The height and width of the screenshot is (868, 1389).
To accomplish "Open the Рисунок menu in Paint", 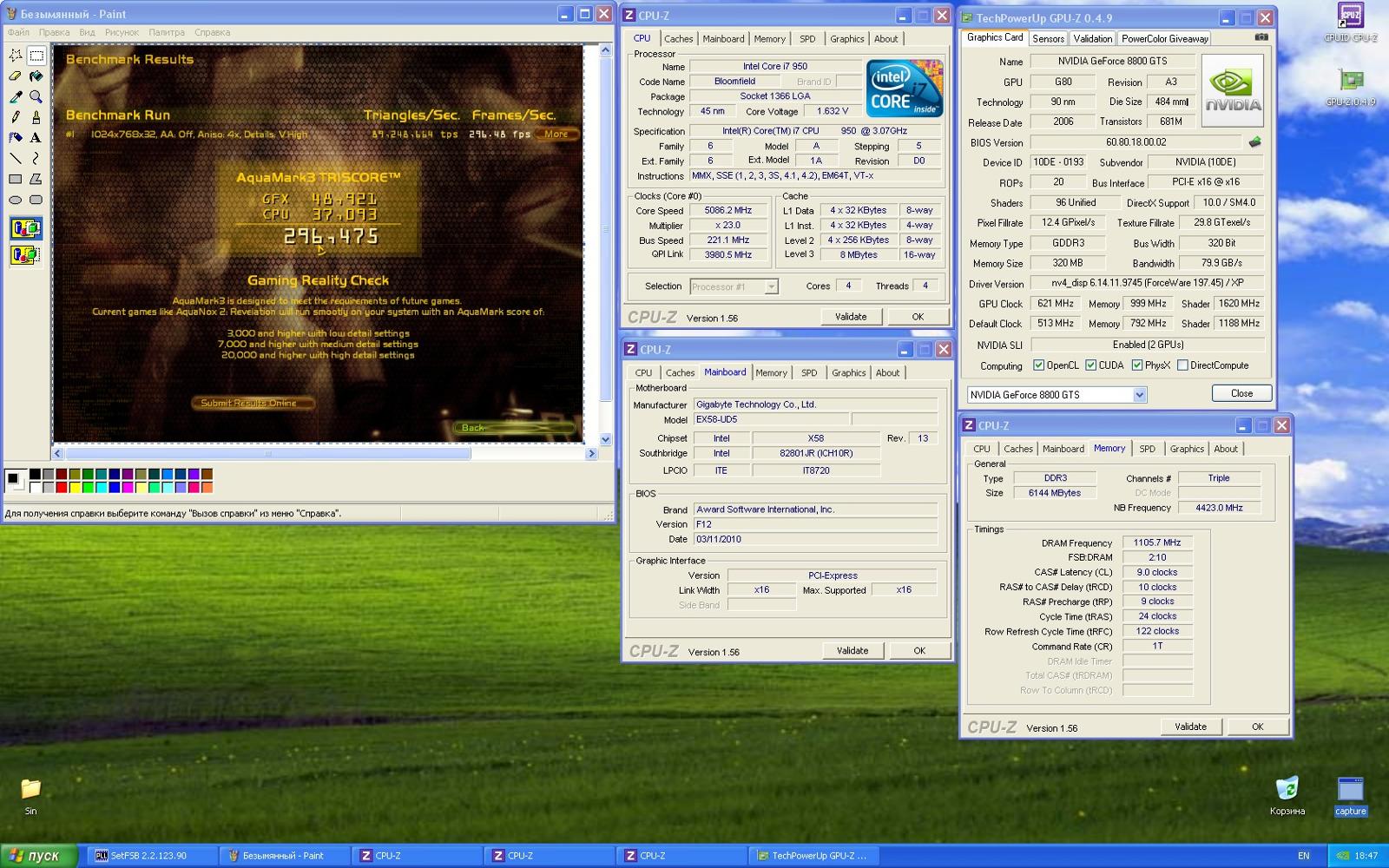I will pyautogui.click(x=122, y=32).
